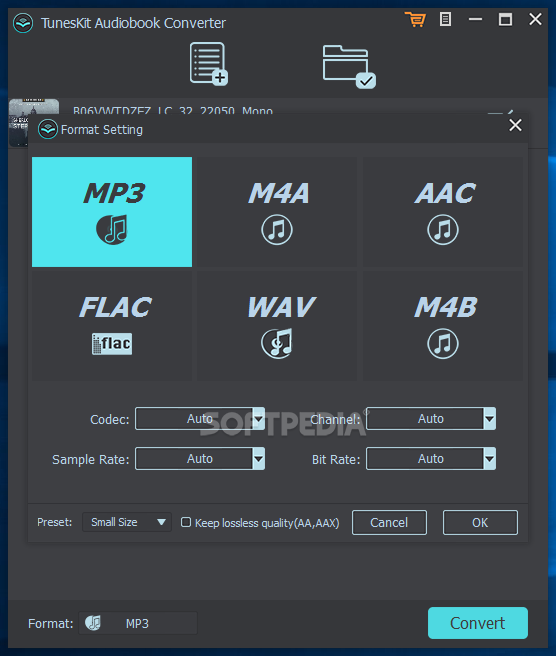Confirm with the OK button
556x656 pixels.
point(480,522)
